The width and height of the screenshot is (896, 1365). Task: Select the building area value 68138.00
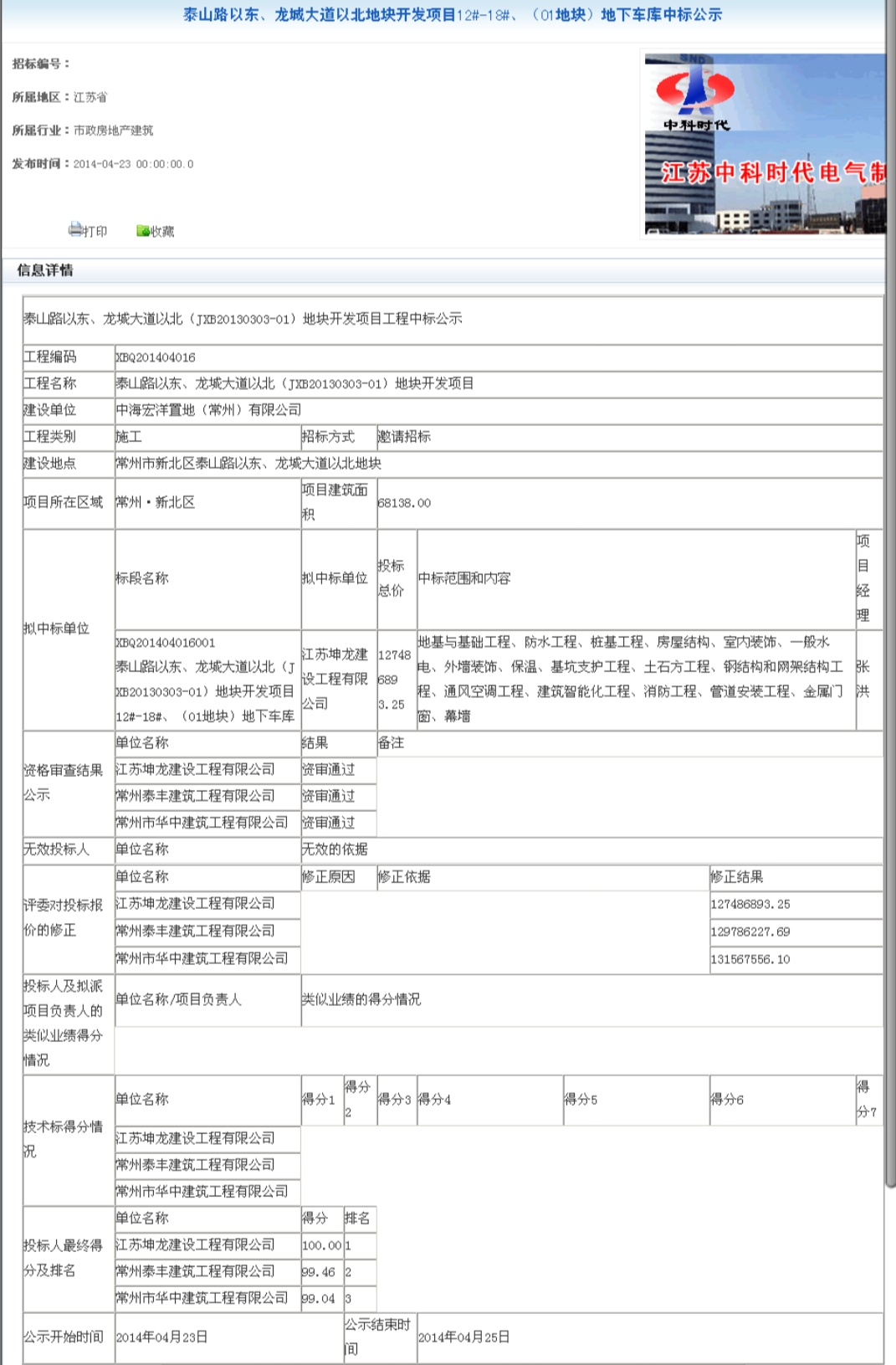(404, 503)
